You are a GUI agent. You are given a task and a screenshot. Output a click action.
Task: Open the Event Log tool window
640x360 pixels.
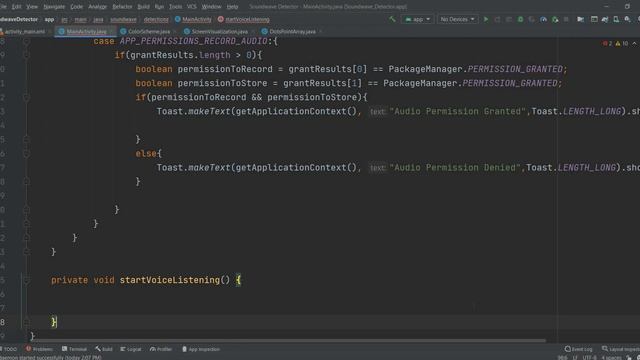[x=578, y=349]
